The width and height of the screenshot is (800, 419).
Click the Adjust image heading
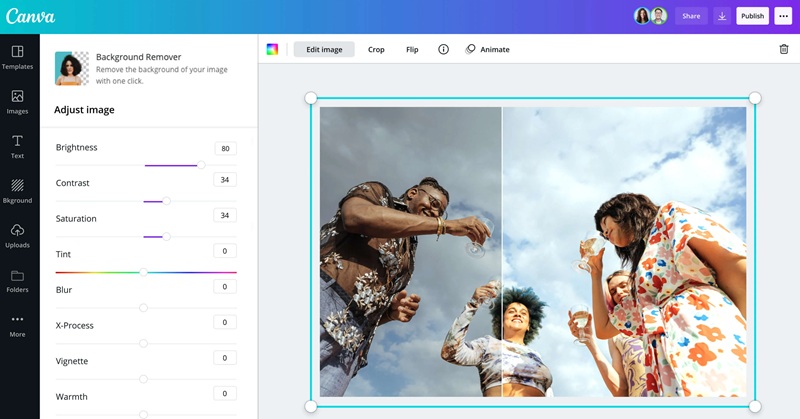click(84, 110)
